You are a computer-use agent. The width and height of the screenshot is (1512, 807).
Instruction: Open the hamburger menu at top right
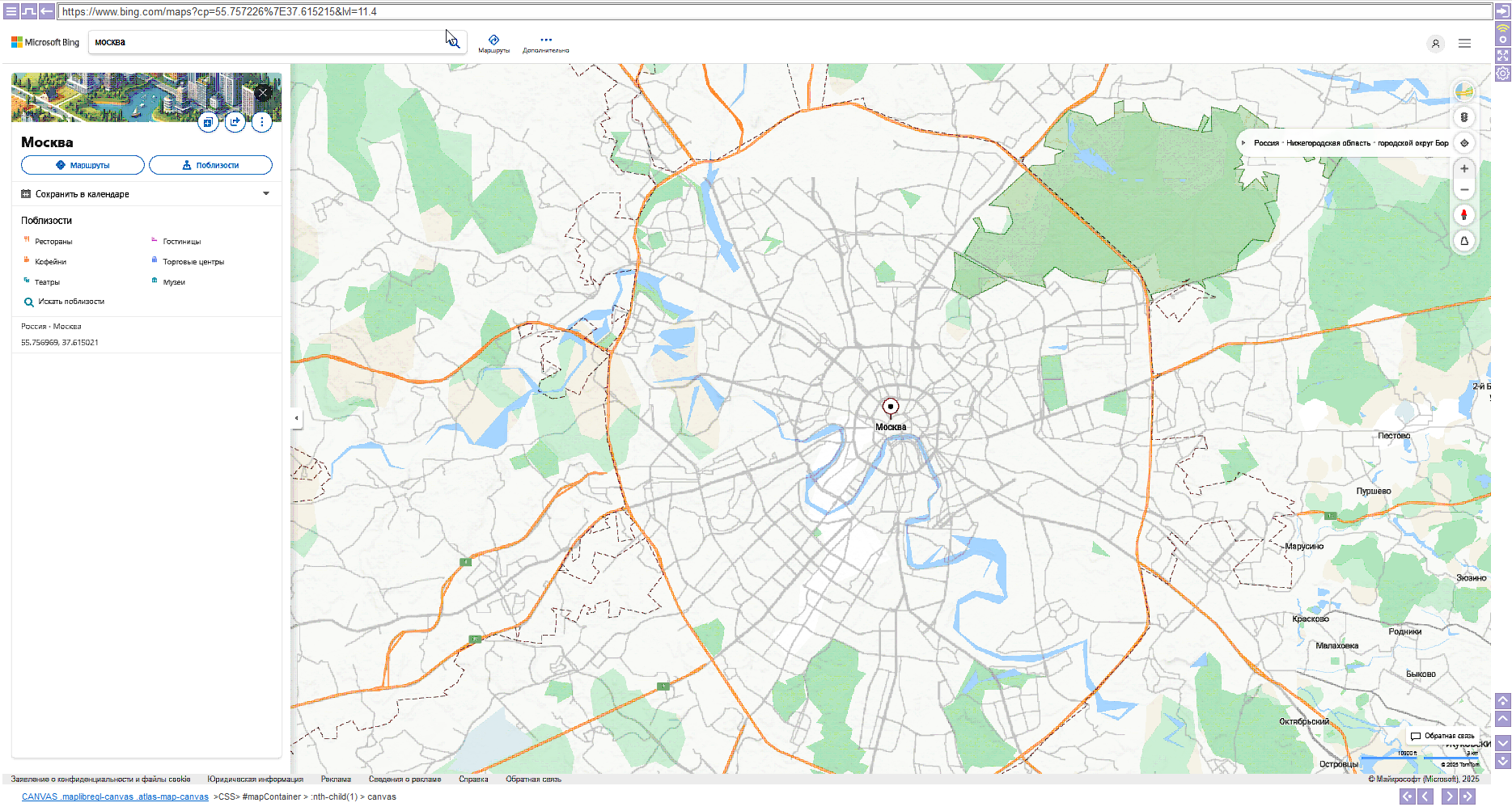coord(1464,43)
